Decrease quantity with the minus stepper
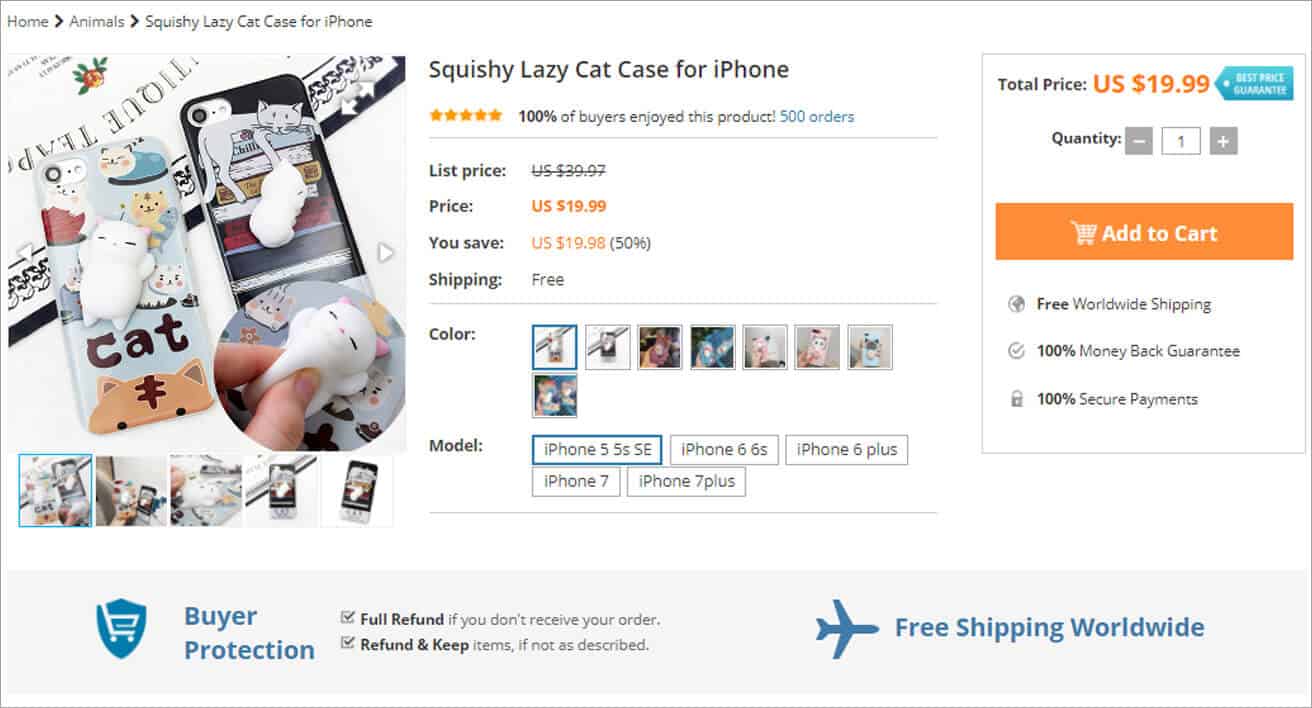 [1139, 140]
